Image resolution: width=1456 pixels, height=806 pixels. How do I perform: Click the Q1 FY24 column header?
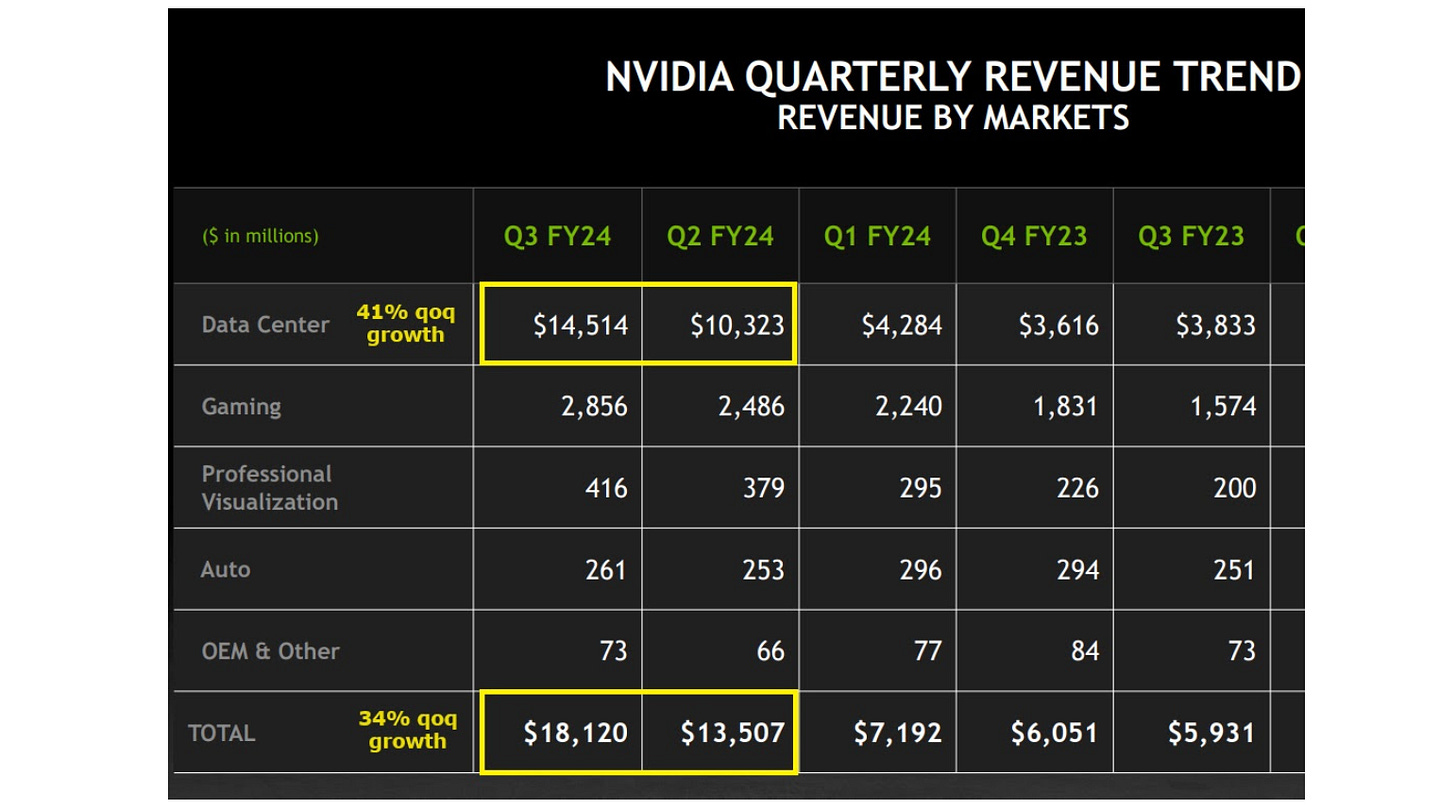tap(877, 237)
